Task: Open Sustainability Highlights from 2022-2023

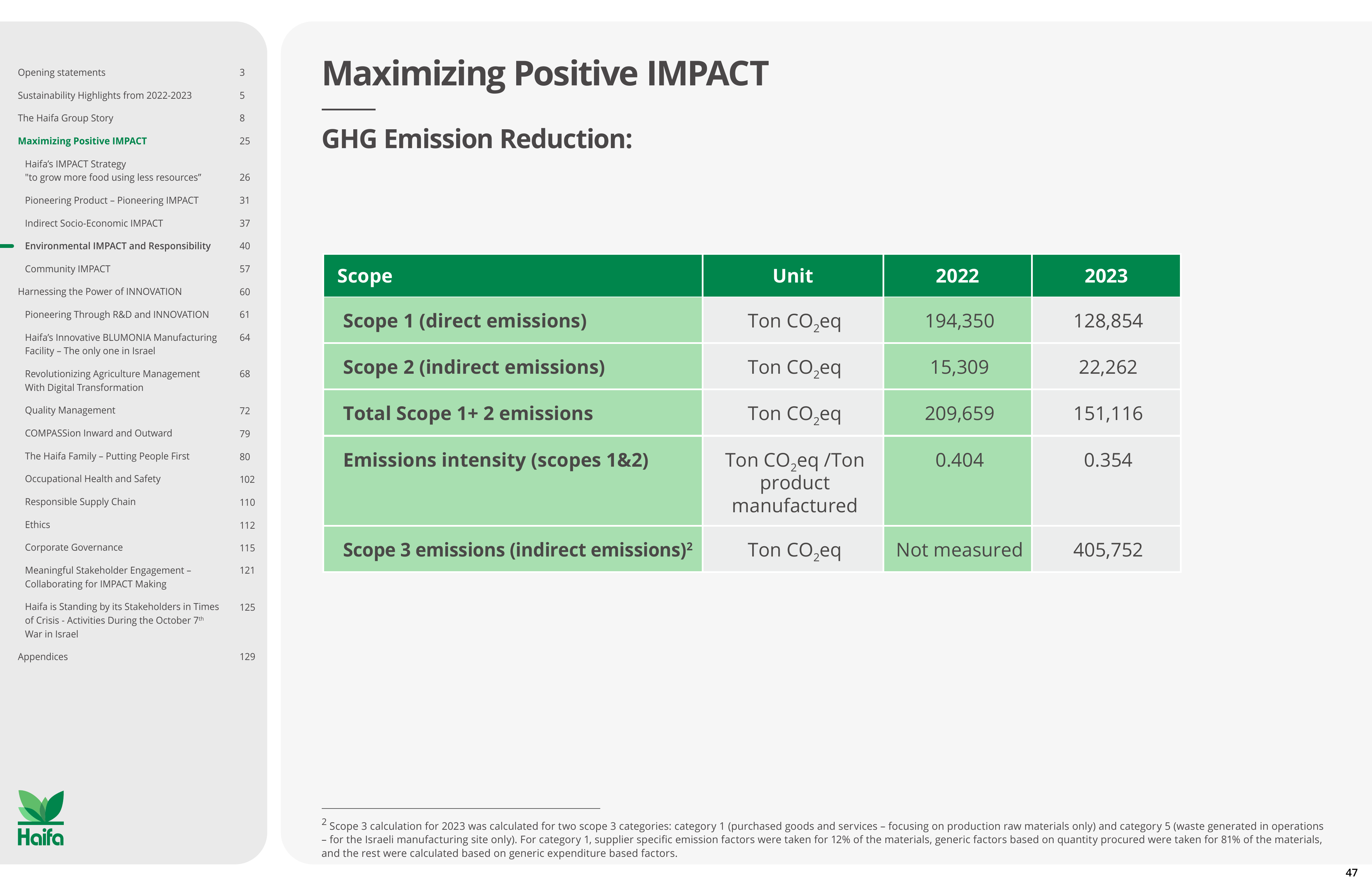Action: click(105, 96)
